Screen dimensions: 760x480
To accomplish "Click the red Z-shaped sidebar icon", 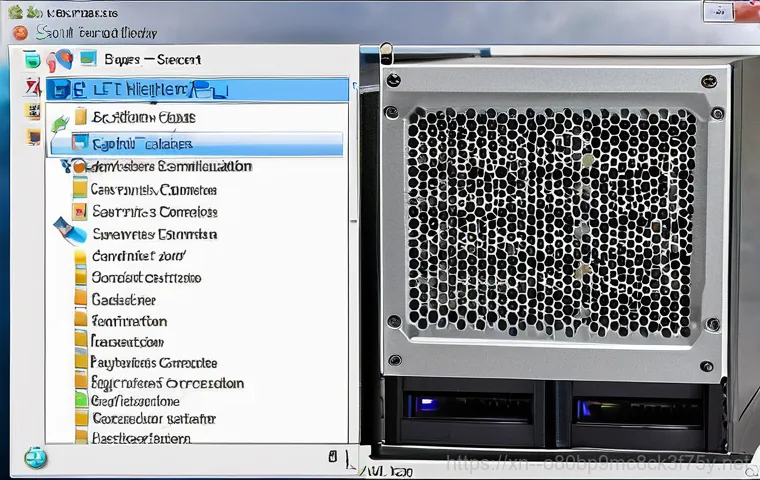I will [33, 87].
